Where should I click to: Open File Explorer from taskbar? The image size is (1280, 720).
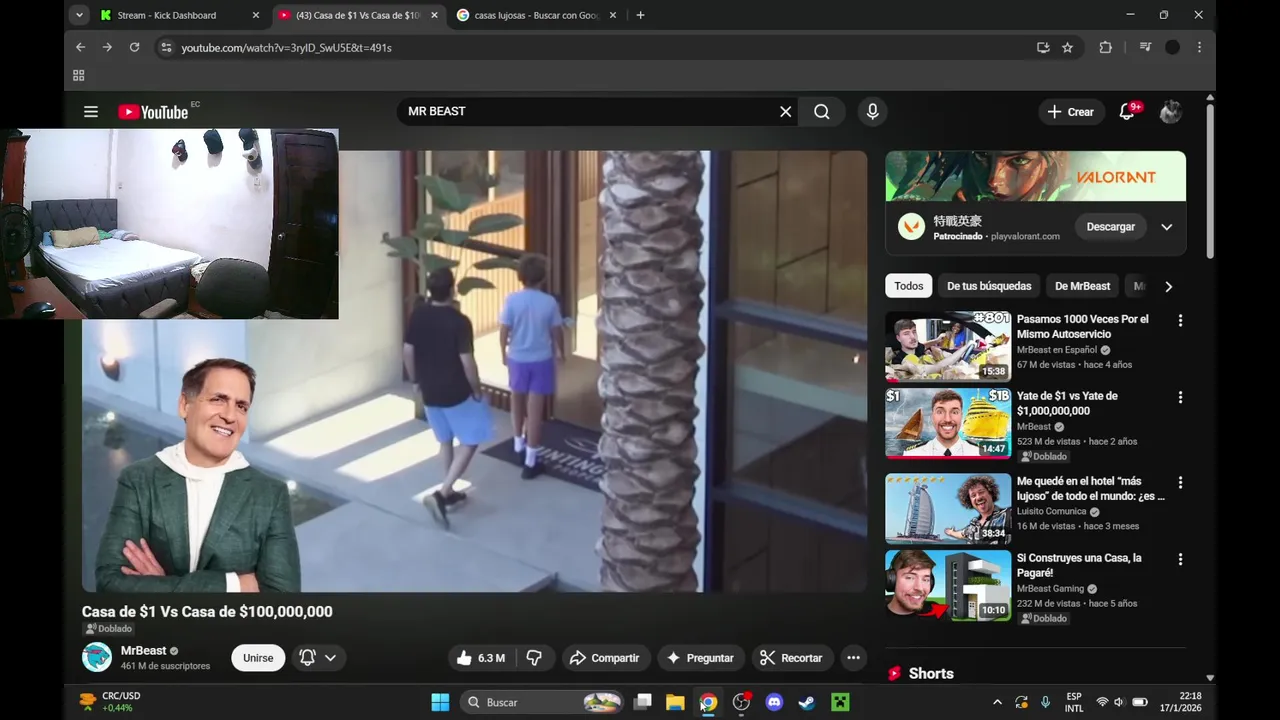675,702
